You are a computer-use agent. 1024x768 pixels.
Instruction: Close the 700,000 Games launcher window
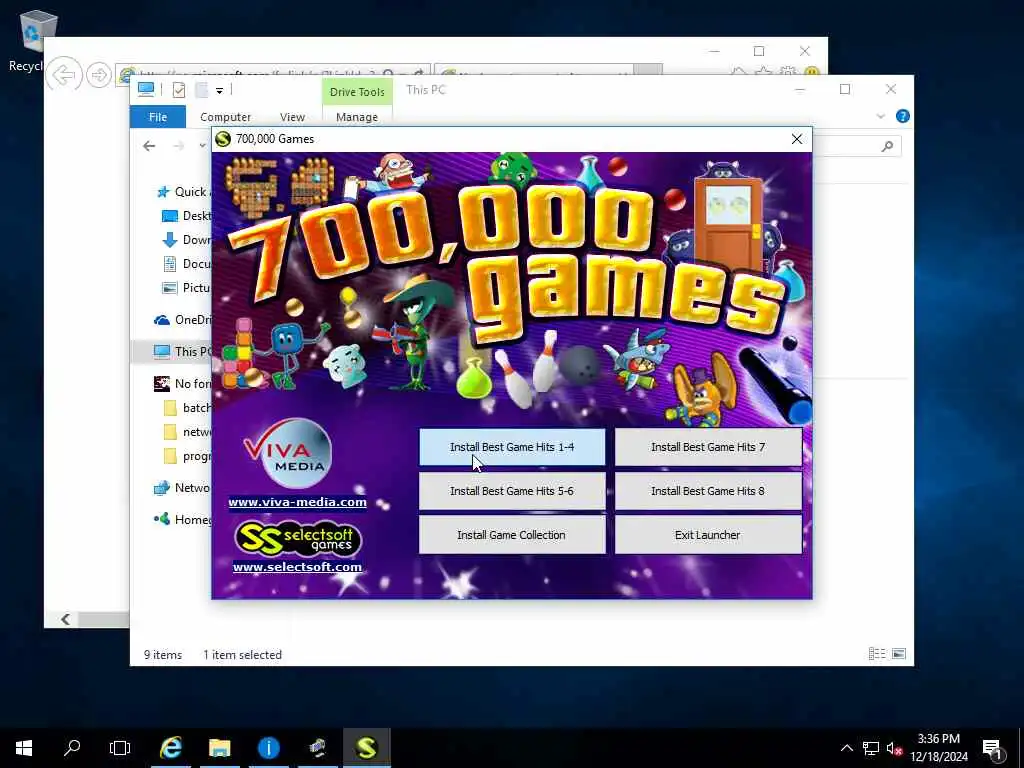click(x=797, y=139)
